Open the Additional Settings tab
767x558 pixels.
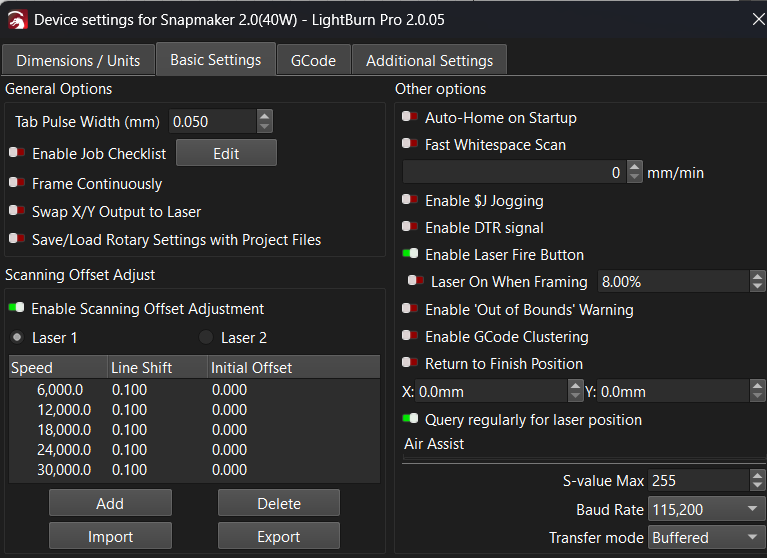coord(429,60)
